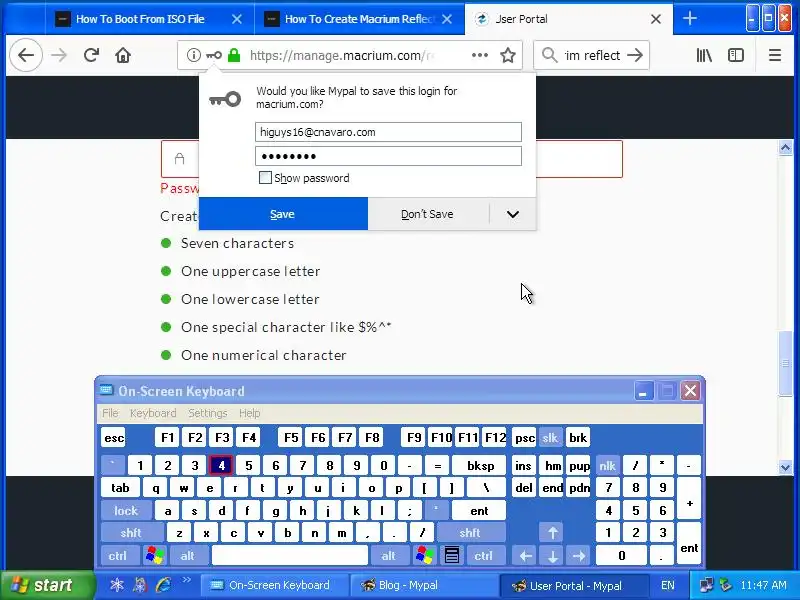Open File menu in On-Screen Keyboard

[110, 413]
